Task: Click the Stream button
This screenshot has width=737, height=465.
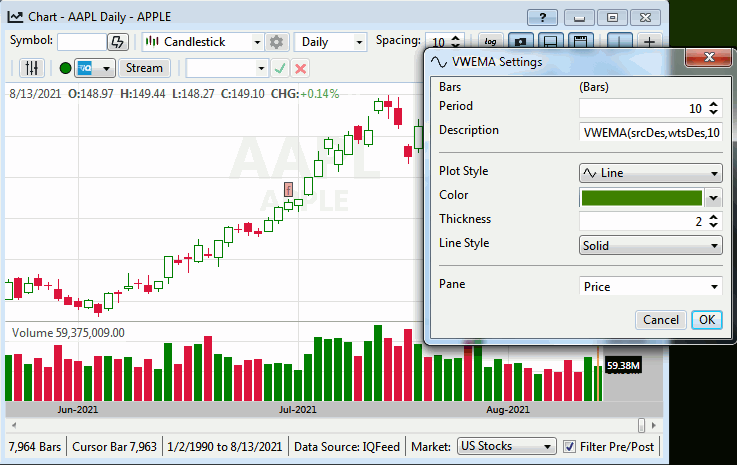Action: (x=144, y=68)
